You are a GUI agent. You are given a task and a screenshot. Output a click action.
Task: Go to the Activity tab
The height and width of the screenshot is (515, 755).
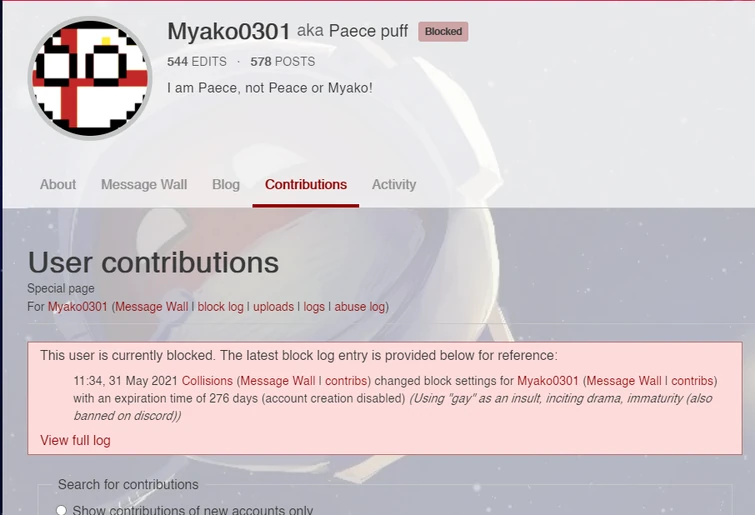tap(394, 185)
